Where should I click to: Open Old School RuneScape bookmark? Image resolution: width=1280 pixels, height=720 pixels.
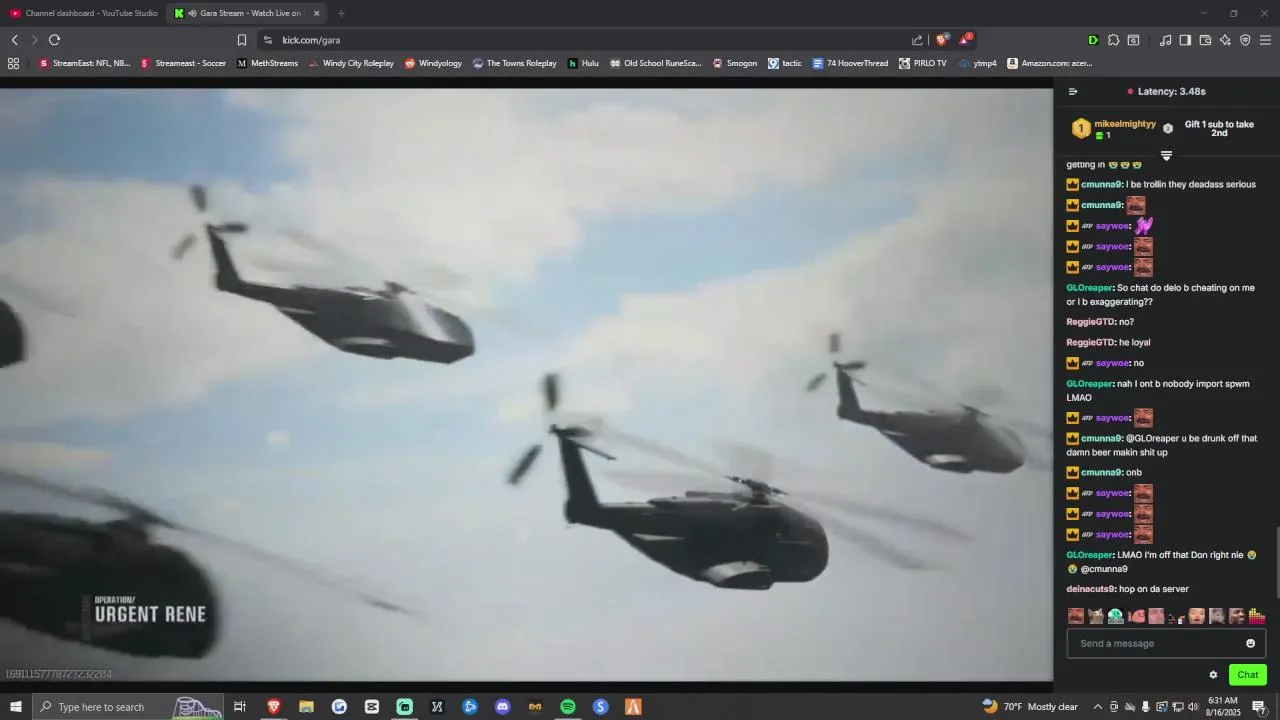[x=655, y=63]
